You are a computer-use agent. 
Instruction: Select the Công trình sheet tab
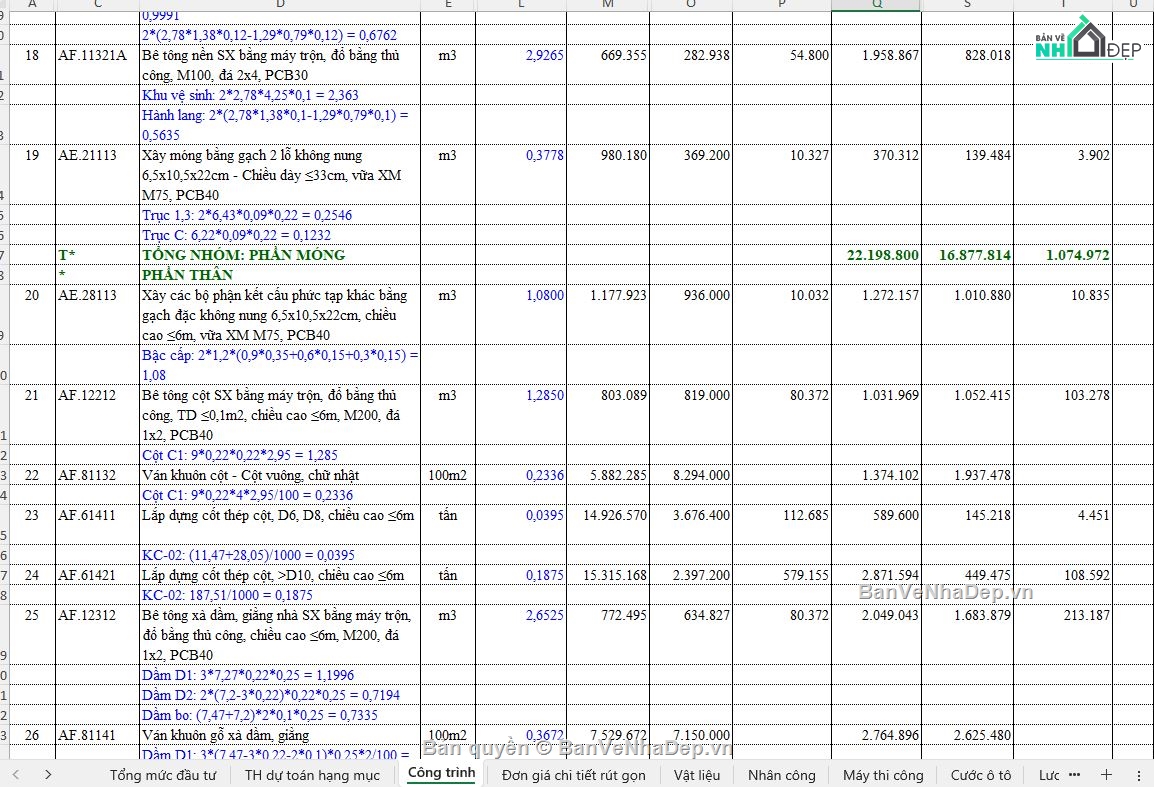point(441,773)
